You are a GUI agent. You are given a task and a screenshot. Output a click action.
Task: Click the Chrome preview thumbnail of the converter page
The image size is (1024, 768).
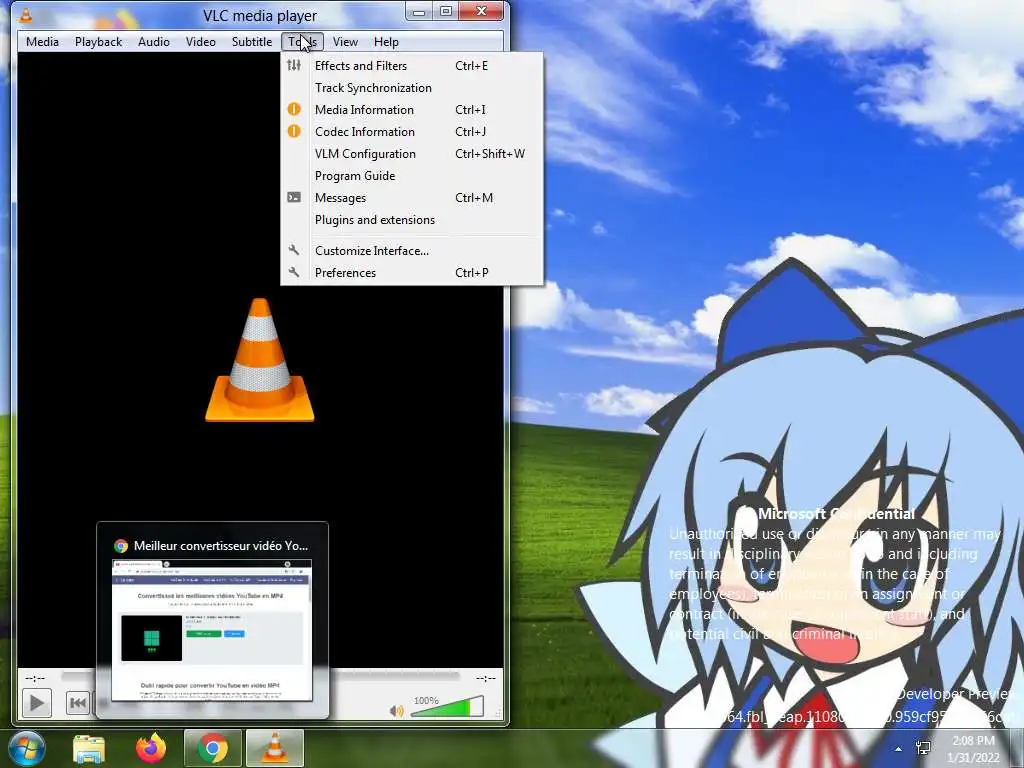click(212, 630)
